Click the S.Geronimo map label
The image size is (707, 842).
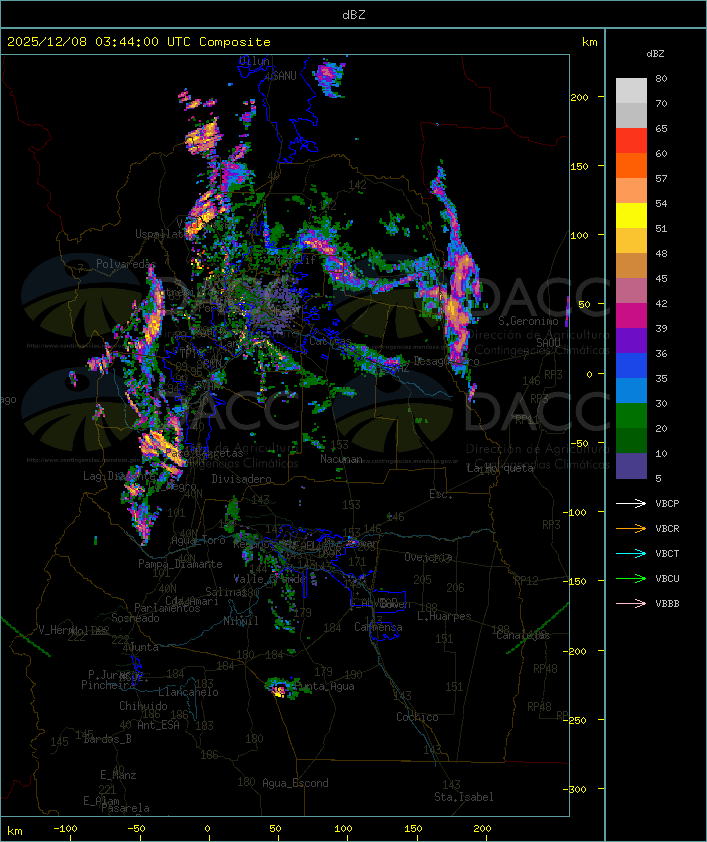[x=528, y=321]
